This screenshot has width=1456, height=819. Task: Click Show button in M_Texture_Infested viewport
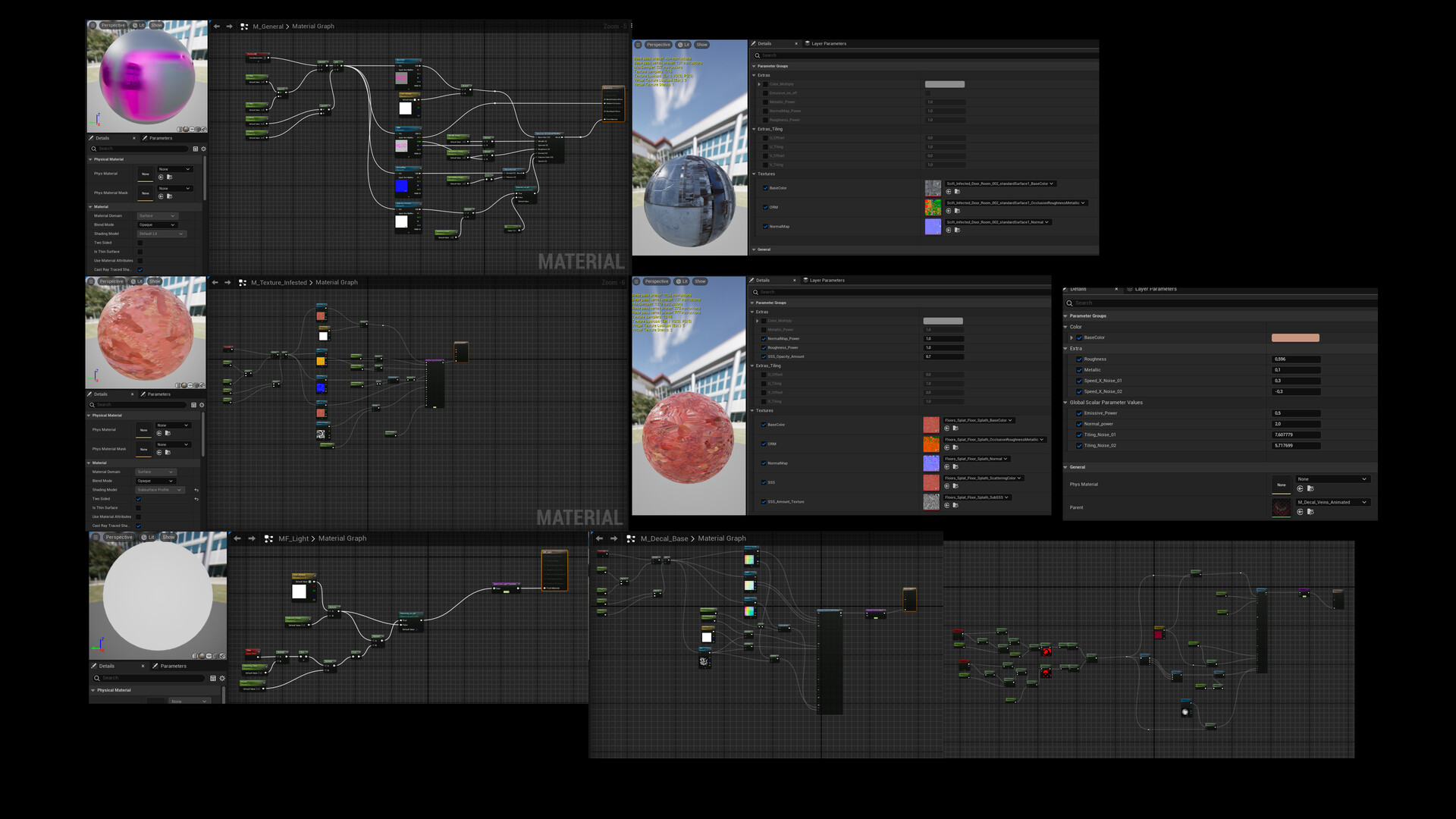[155, 281]
